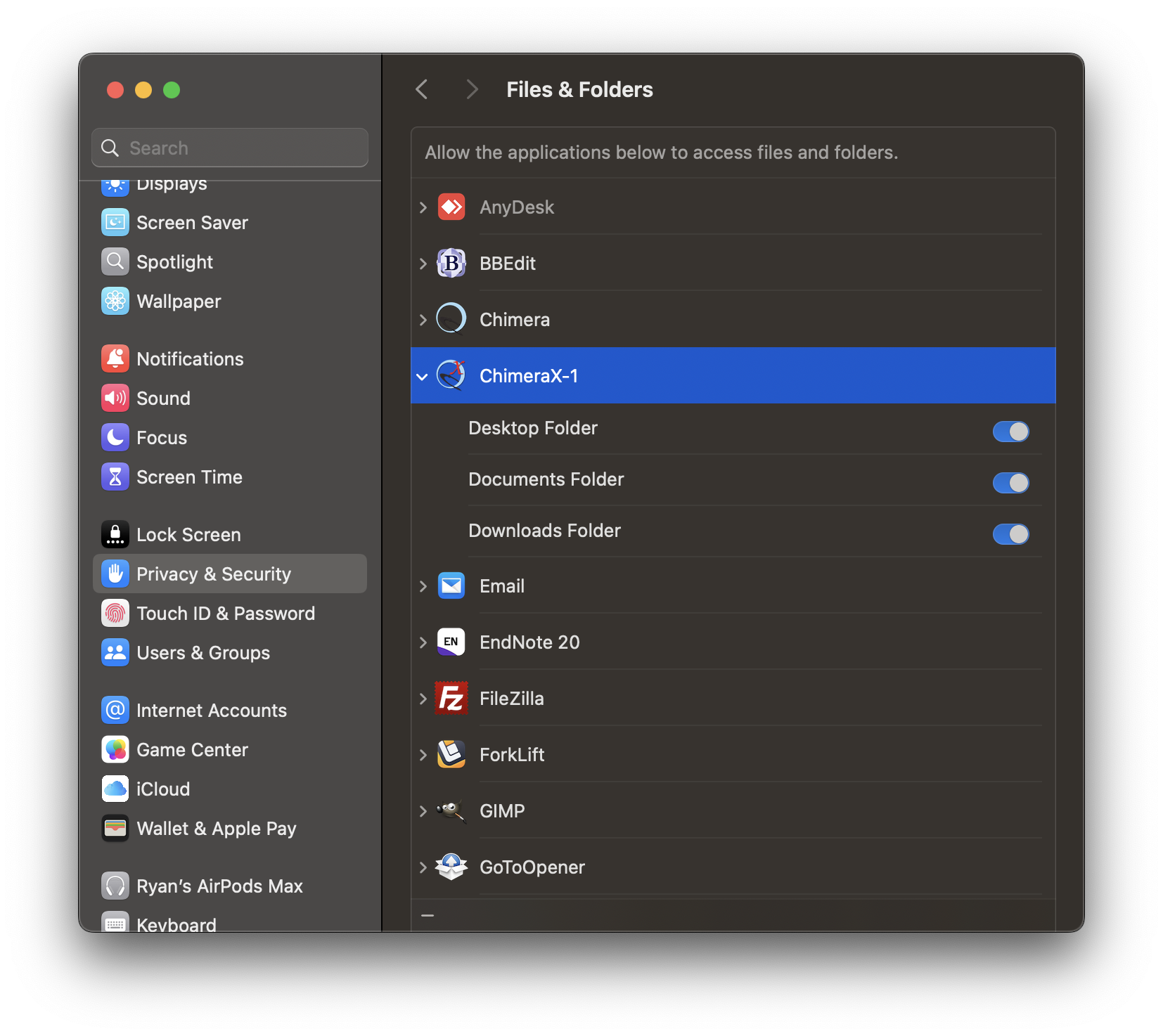1163x1036 pixels.
Task: Expand the FileZilla folder permissions chevron
Action: click(423, 699)
